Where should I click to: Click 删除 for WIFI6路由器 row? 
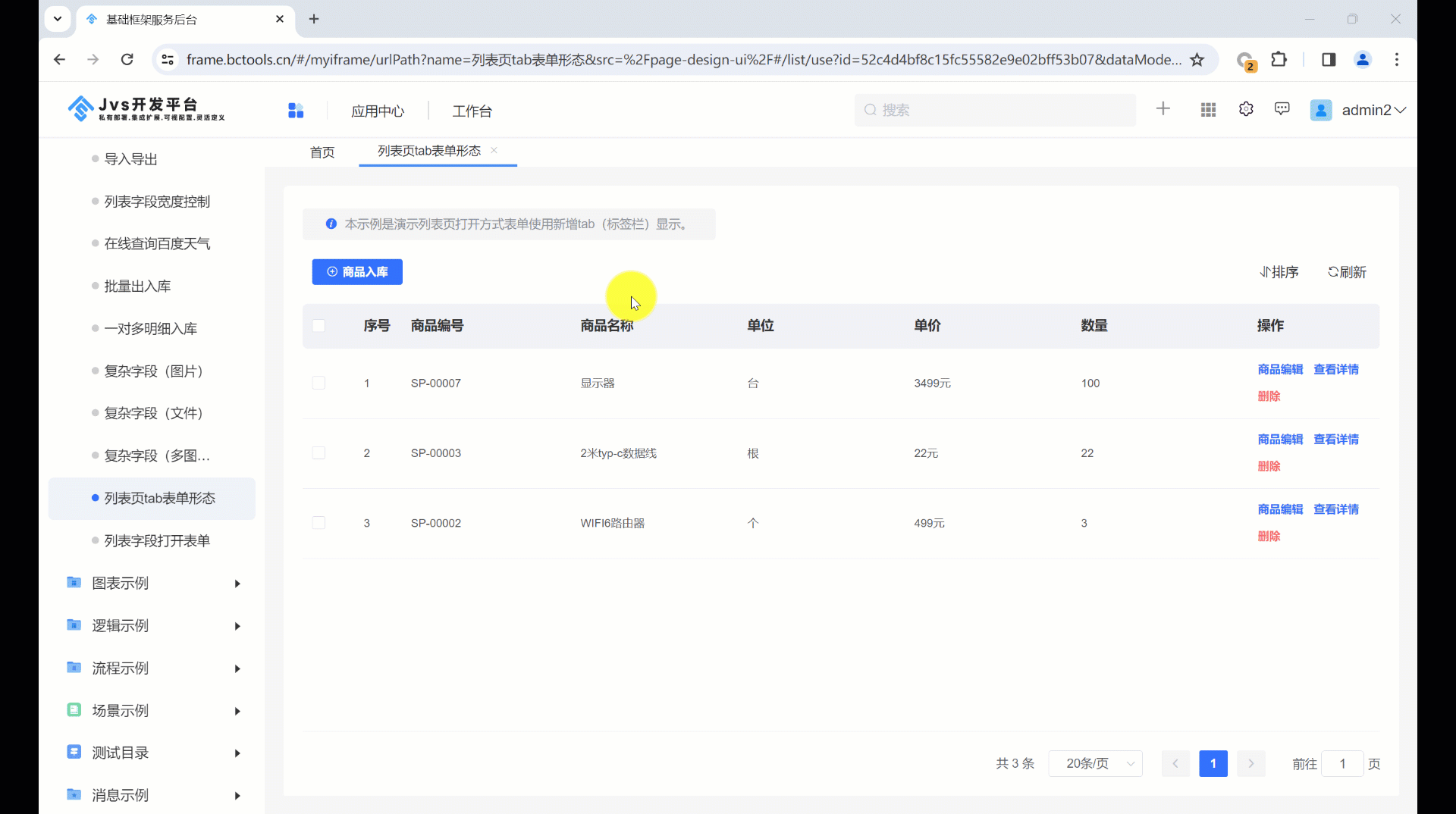click(1269, 536)
